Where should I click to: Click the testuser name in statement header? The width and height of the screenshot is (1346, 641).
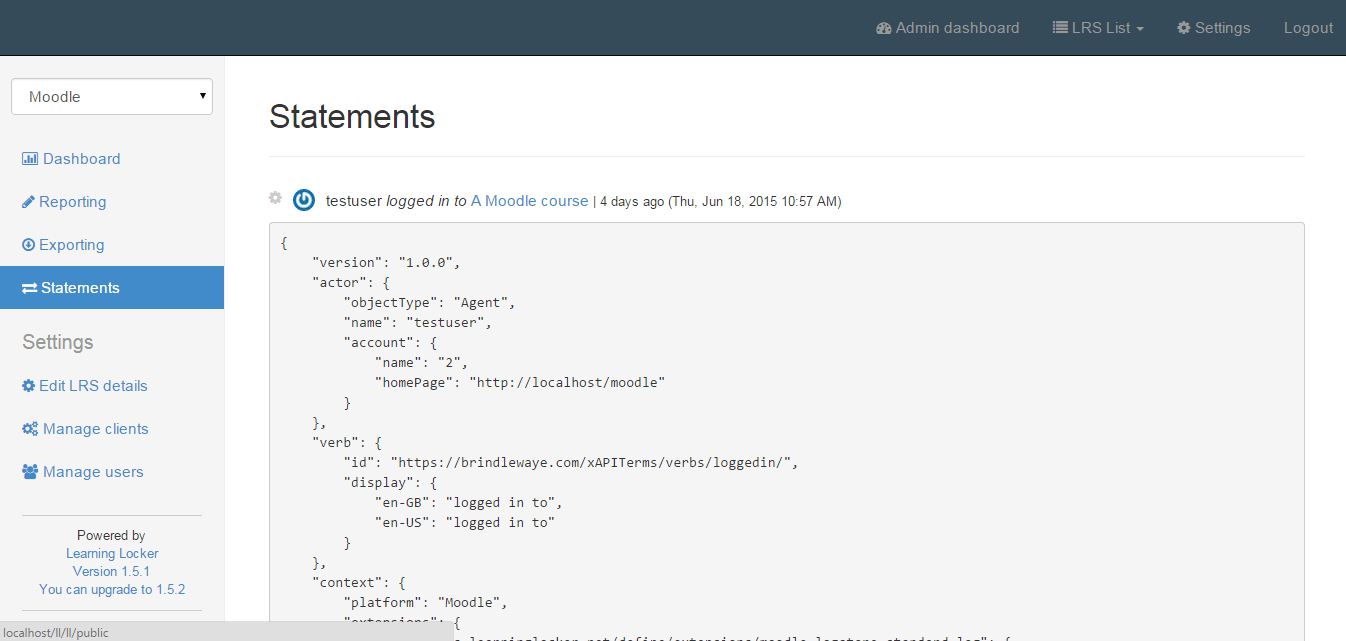point(354,201)
